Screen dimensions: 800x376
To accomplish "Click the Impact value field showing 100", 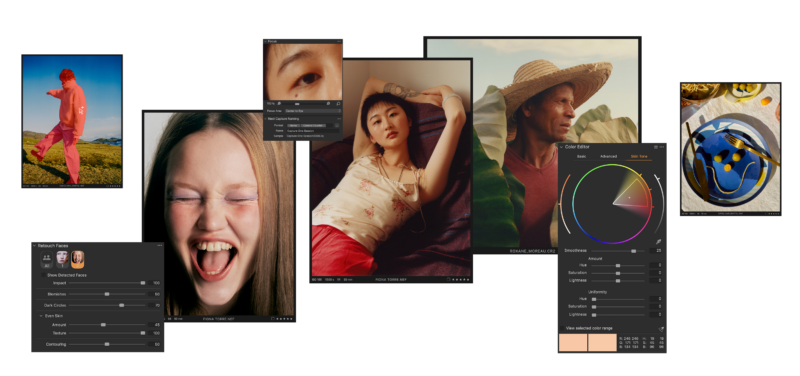I will pos(155,283).
